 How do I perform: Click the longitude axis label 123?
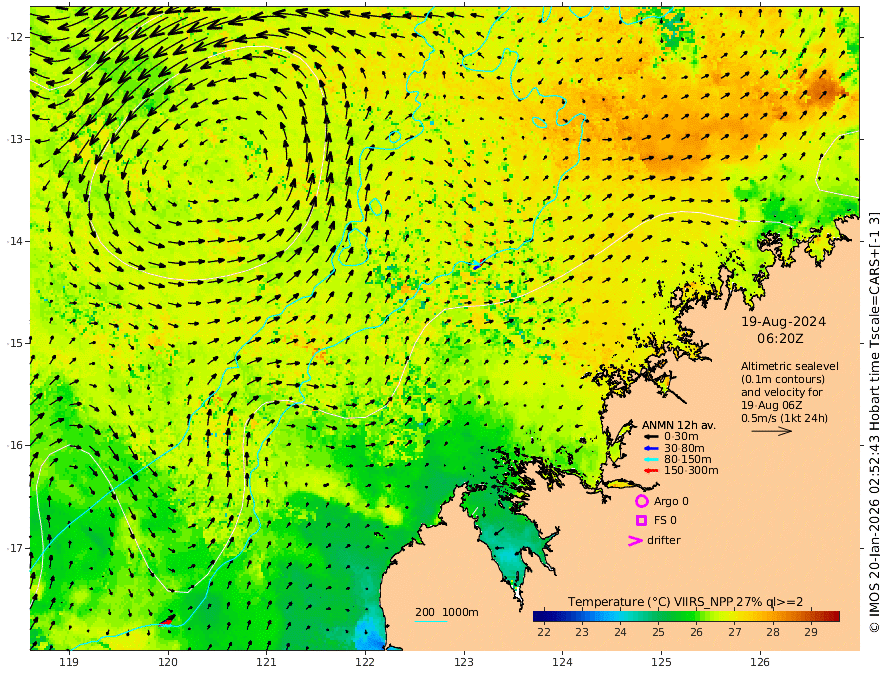[x=464, y=663]
